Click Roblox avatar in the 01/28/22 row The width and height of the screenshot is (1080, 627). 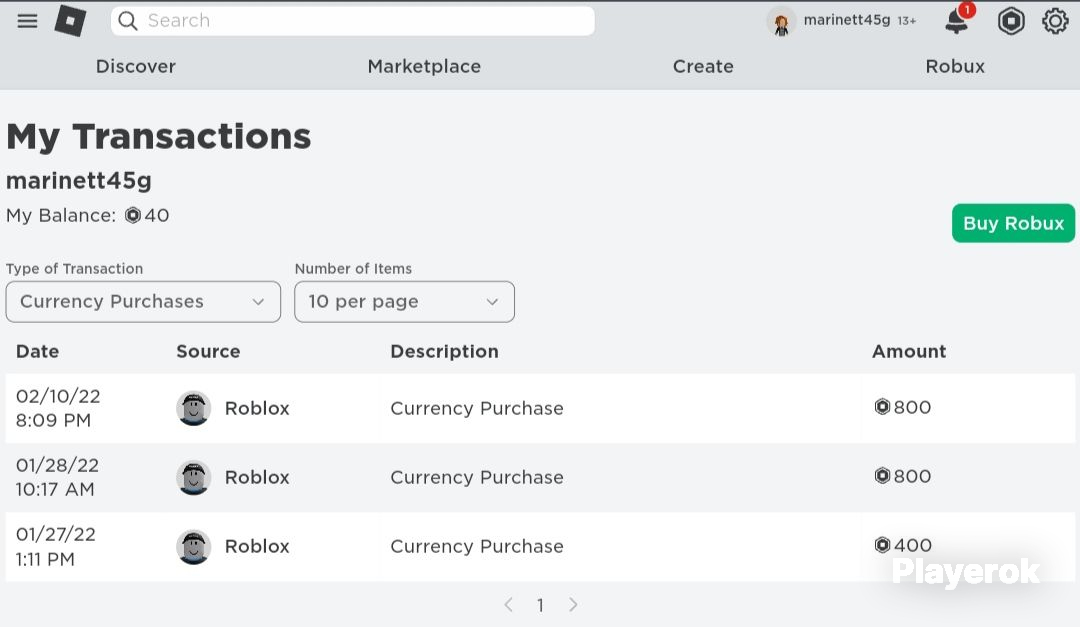coord(194,477)
